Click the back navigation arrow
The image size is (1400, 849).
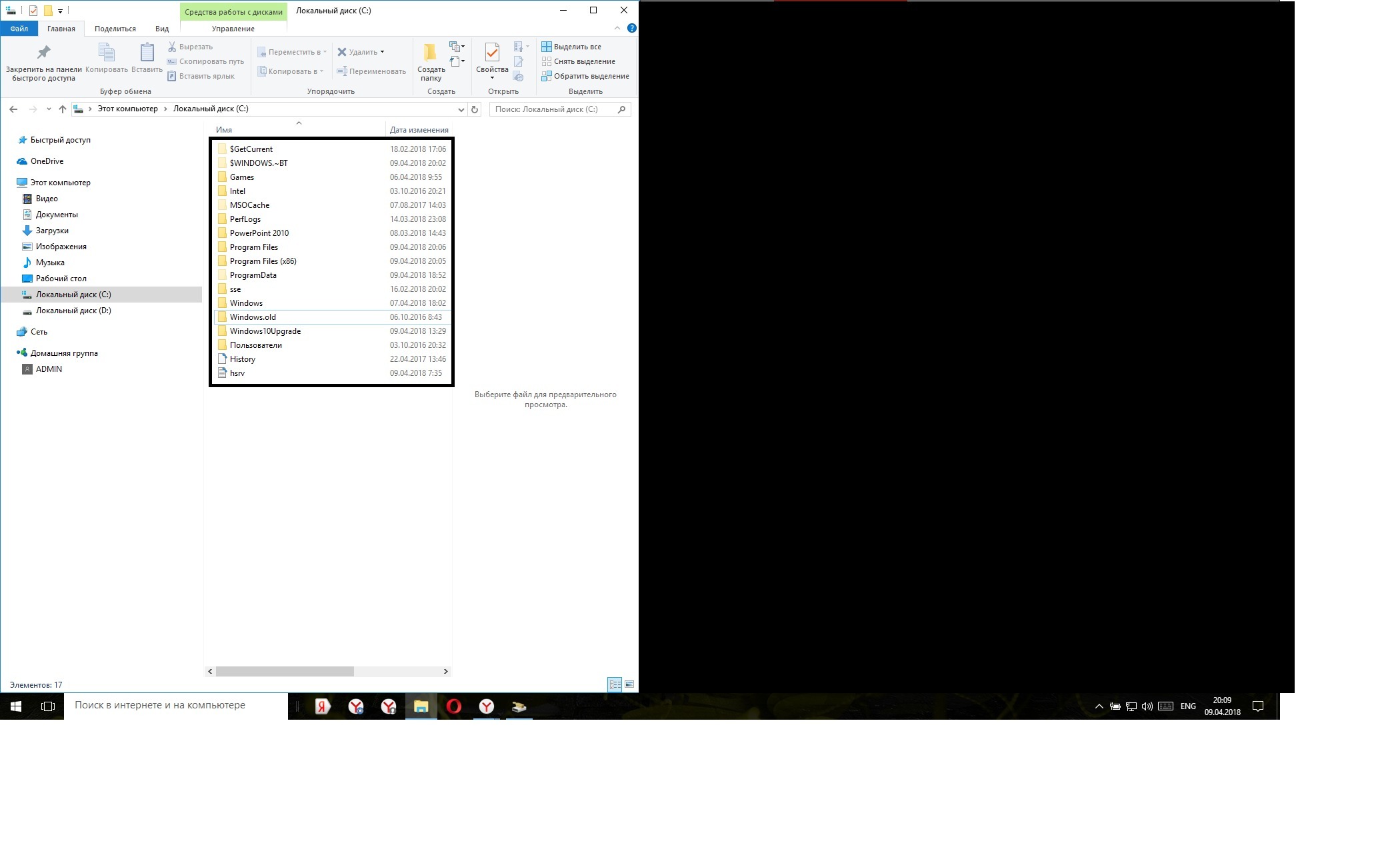tap(13, 109)
